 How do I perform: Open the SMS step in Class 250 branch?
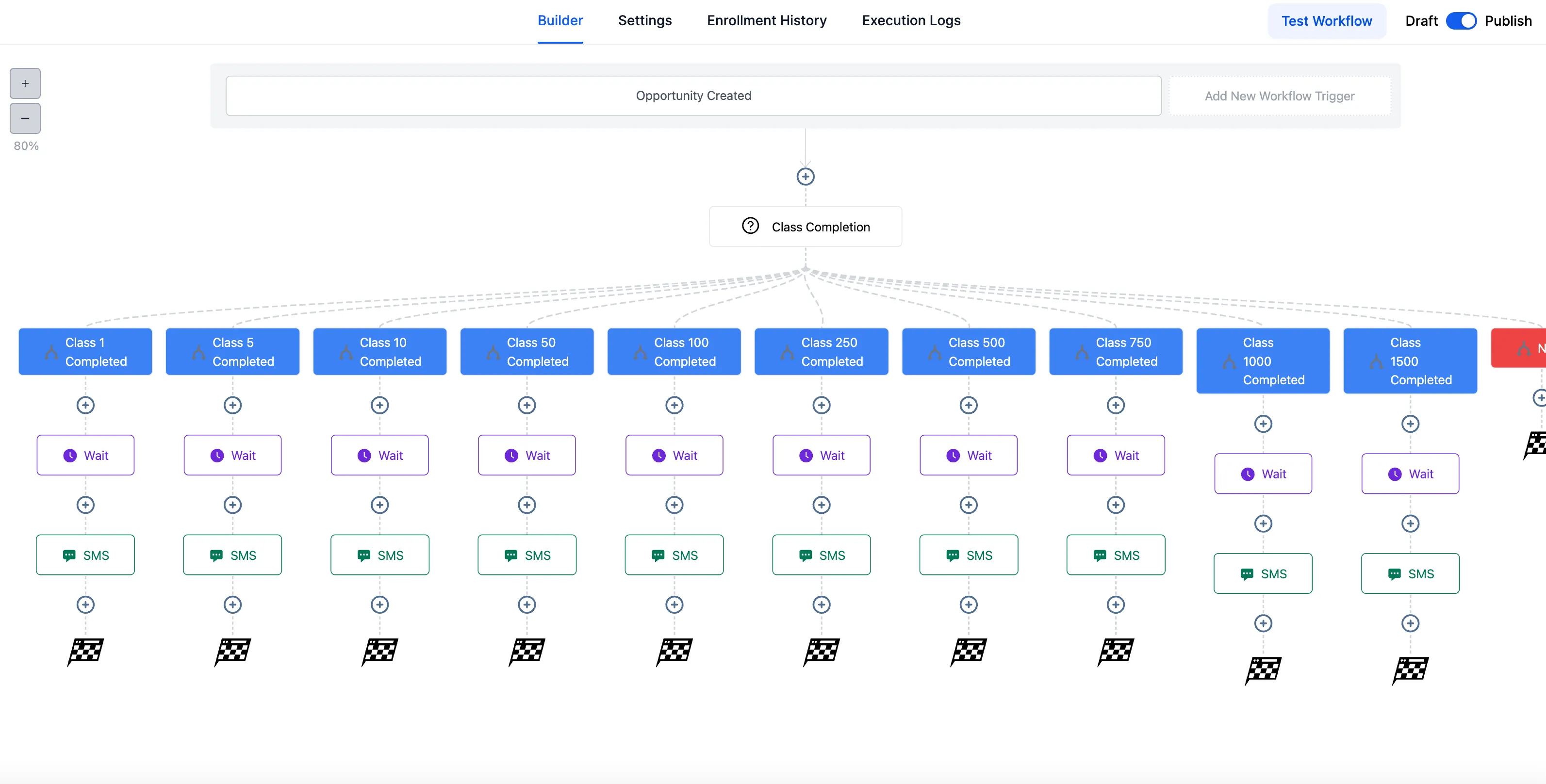tap(822, 555)
